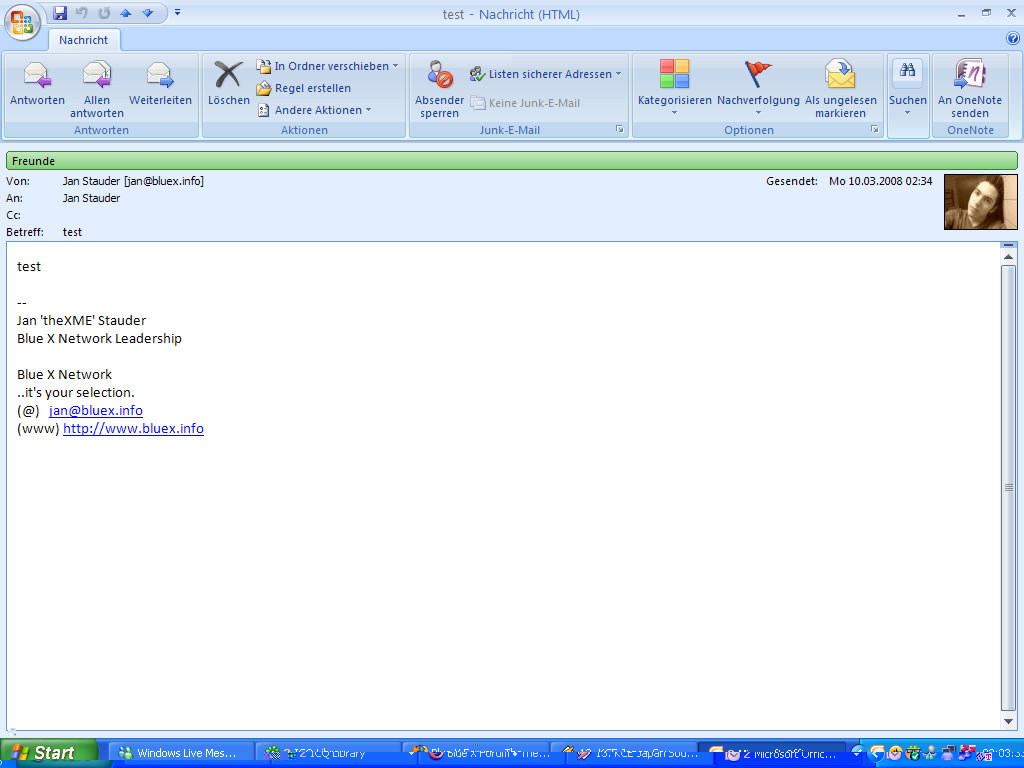
Task: Expand the Andere Aktionen dropdown
Action: (314, 110)
